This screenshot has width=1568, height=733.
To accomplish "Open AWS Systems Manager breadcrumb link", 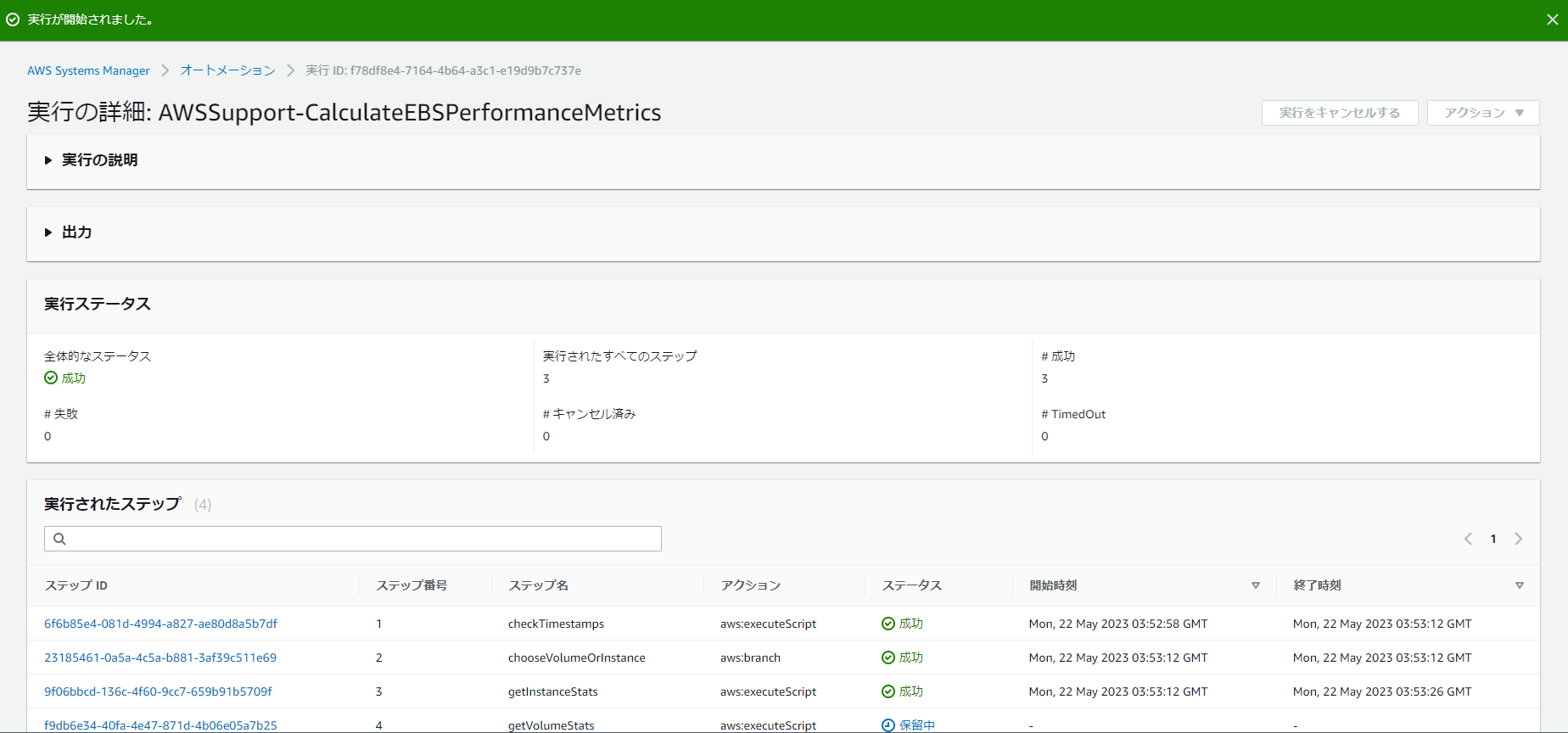I will point(88,70).
